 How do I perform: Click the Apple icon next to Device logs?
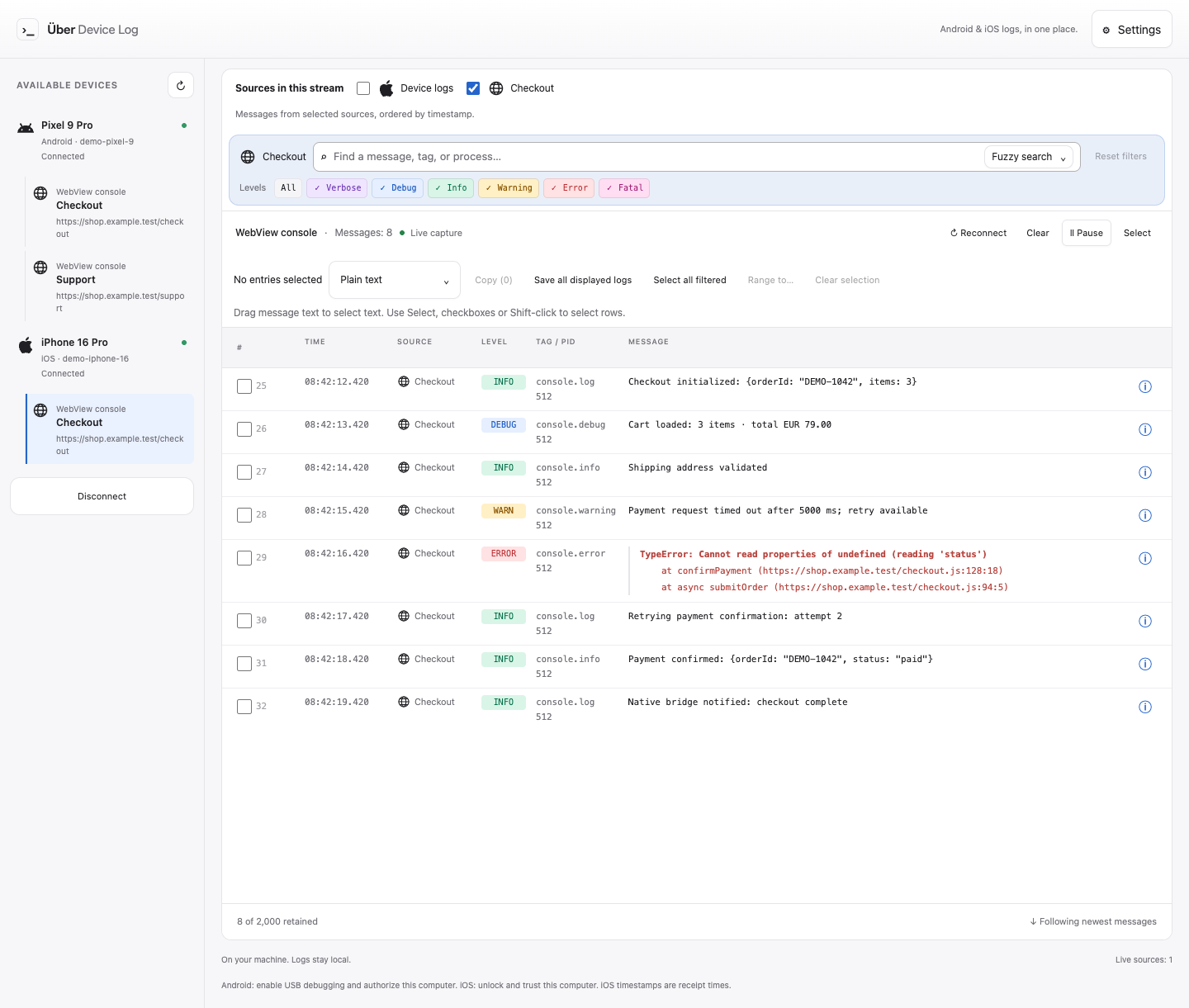(386, 88)
